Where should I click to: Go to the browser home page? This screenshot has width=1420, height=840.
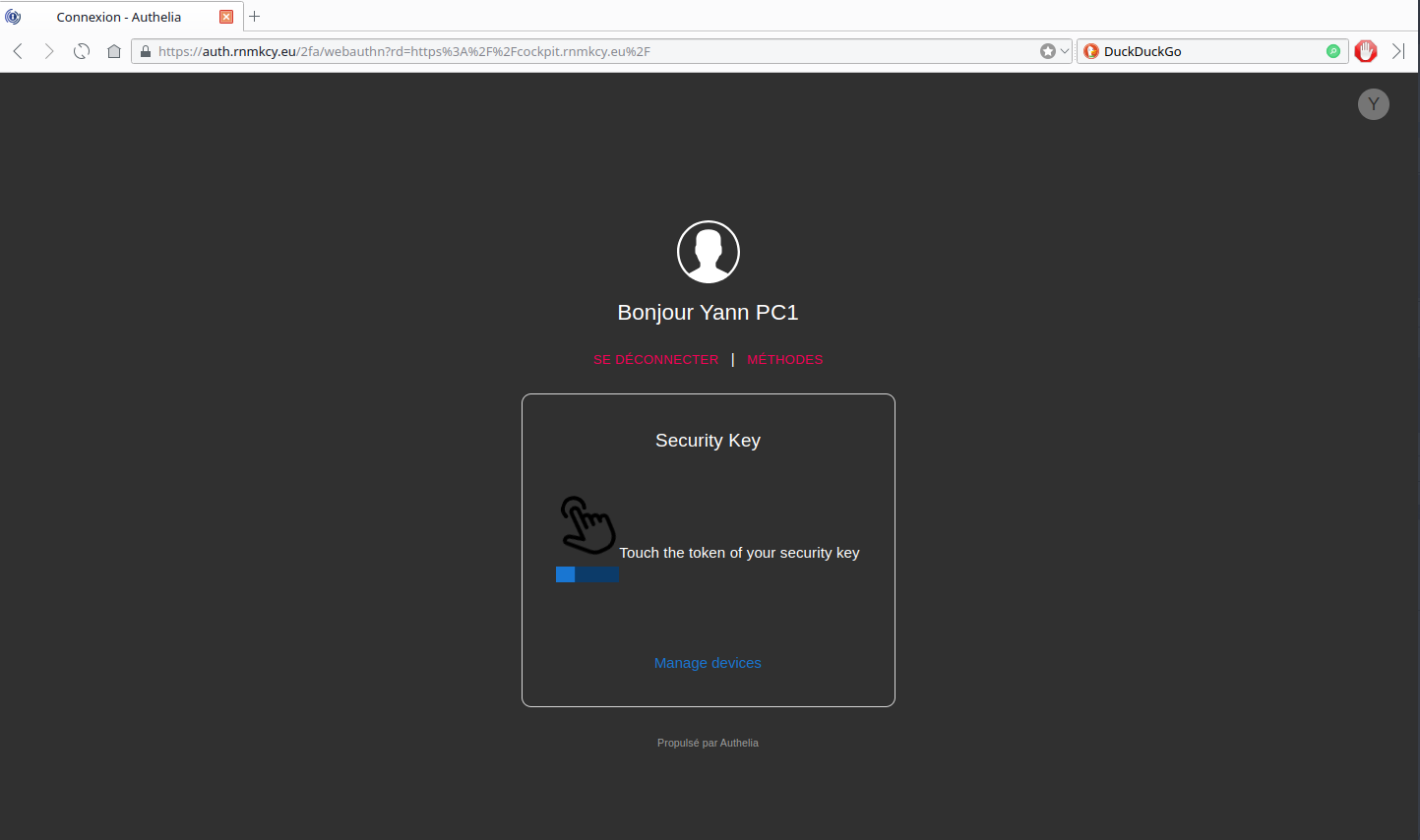(x=114, y=51)
